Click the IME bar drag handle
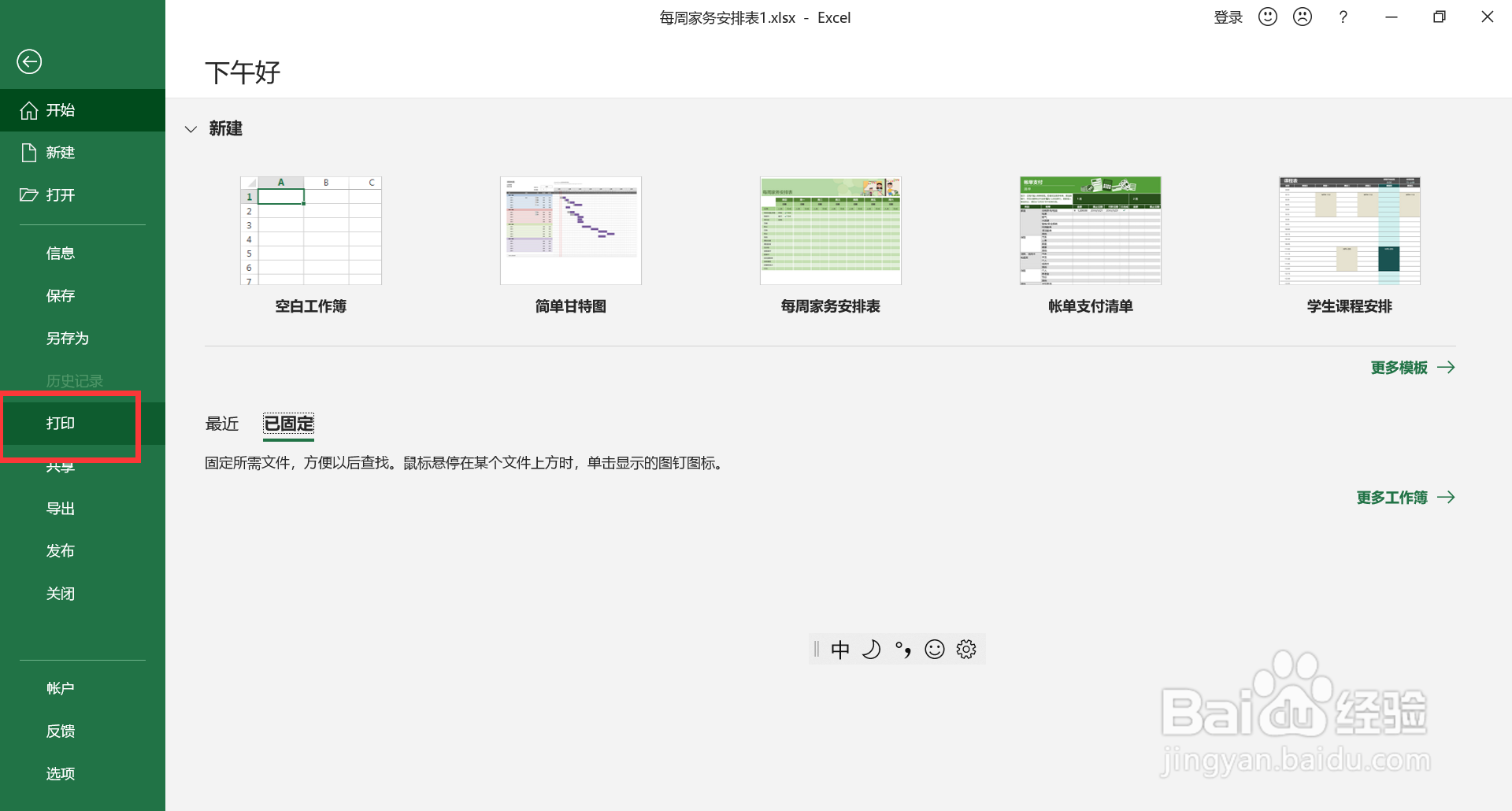 coord(817,650)
